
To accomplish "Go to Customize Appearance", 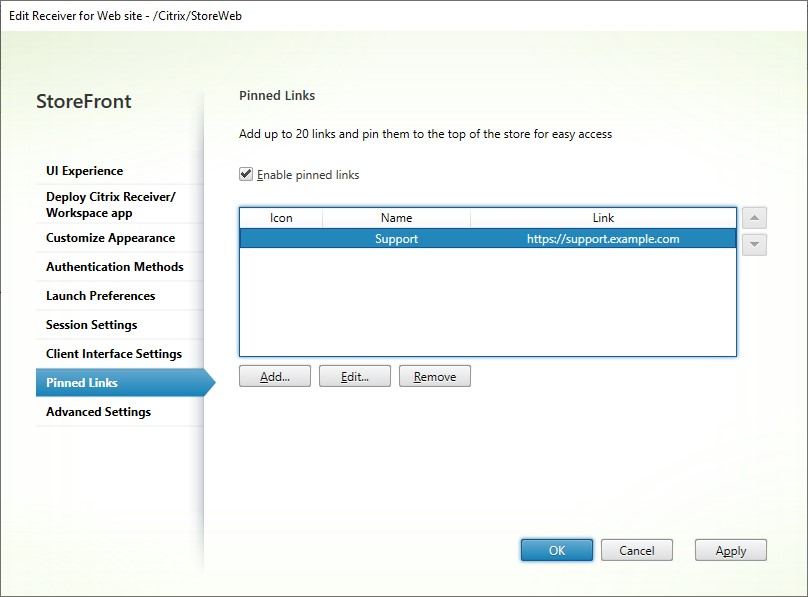I will point(120,238).
